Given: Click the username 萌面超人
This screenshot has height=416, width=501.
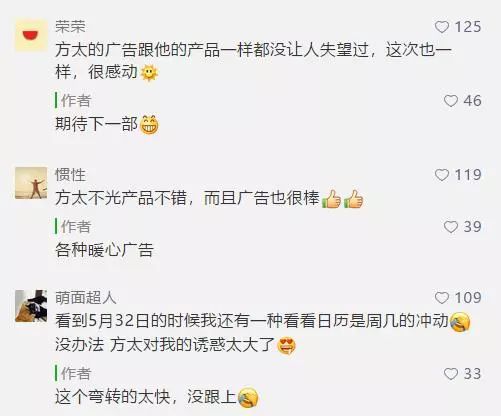Looking at the screenshot, I should [x=86, y=298].
